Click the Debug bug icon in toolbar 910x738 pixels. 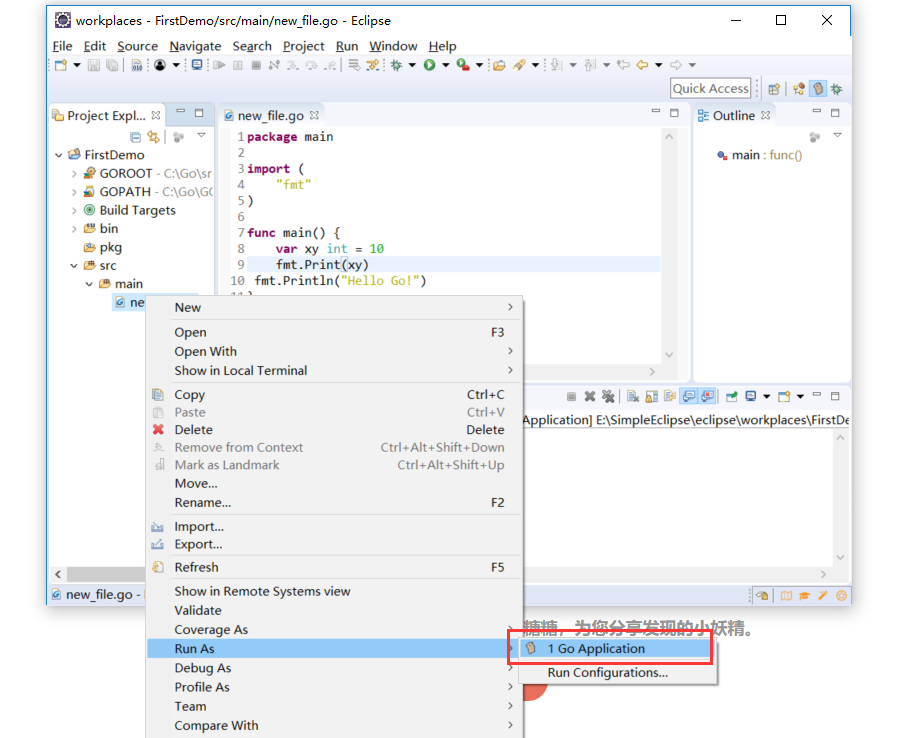pyautogui.click(x=396, y=65)
